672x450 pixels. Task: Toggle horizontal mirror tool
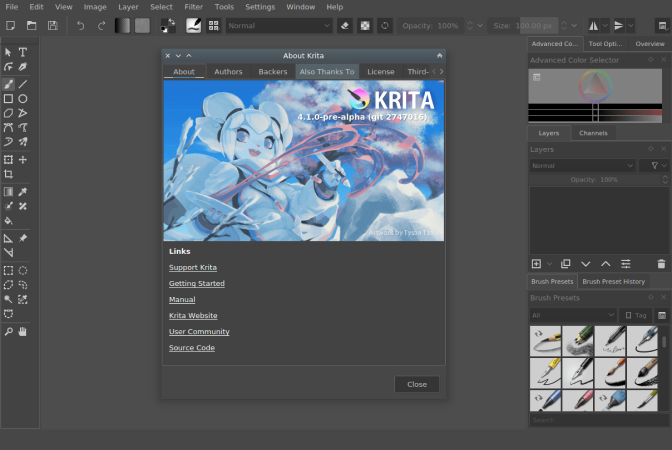coord(594,26)
